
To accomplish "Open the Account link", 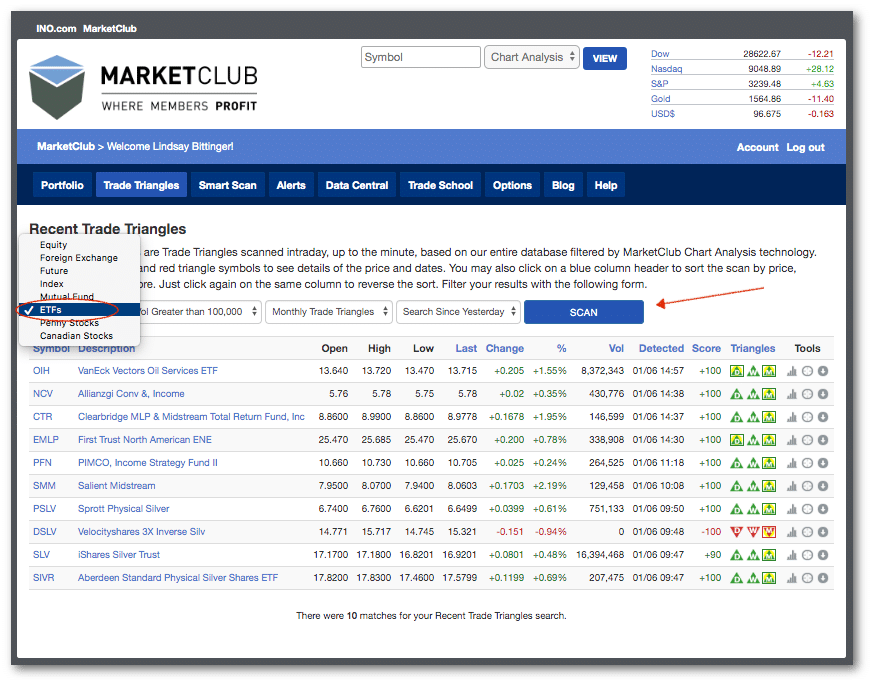I will (757, 147).
